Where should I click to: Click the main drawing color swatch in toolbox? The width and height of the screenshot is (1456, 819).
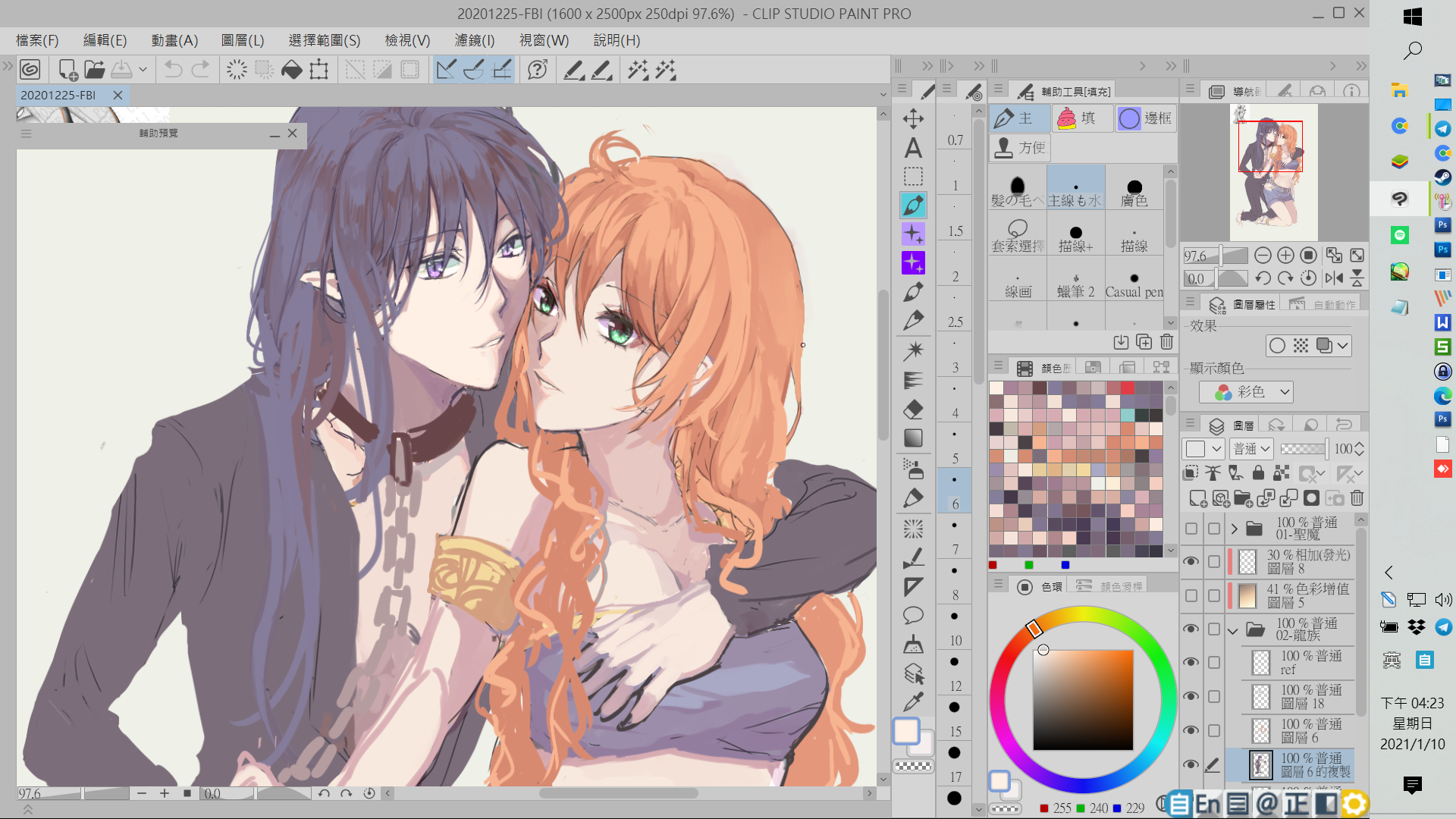[906, 731]
